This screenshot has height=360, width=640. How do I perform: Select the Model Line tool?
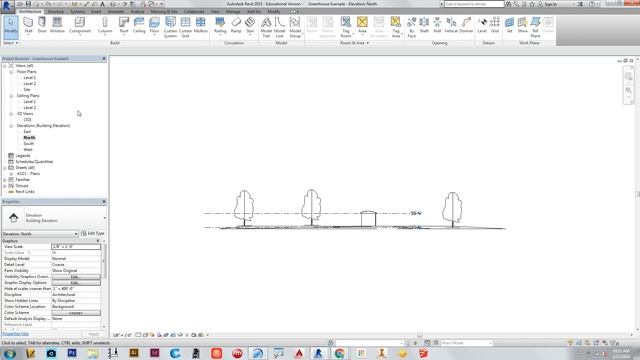point(280,27)
